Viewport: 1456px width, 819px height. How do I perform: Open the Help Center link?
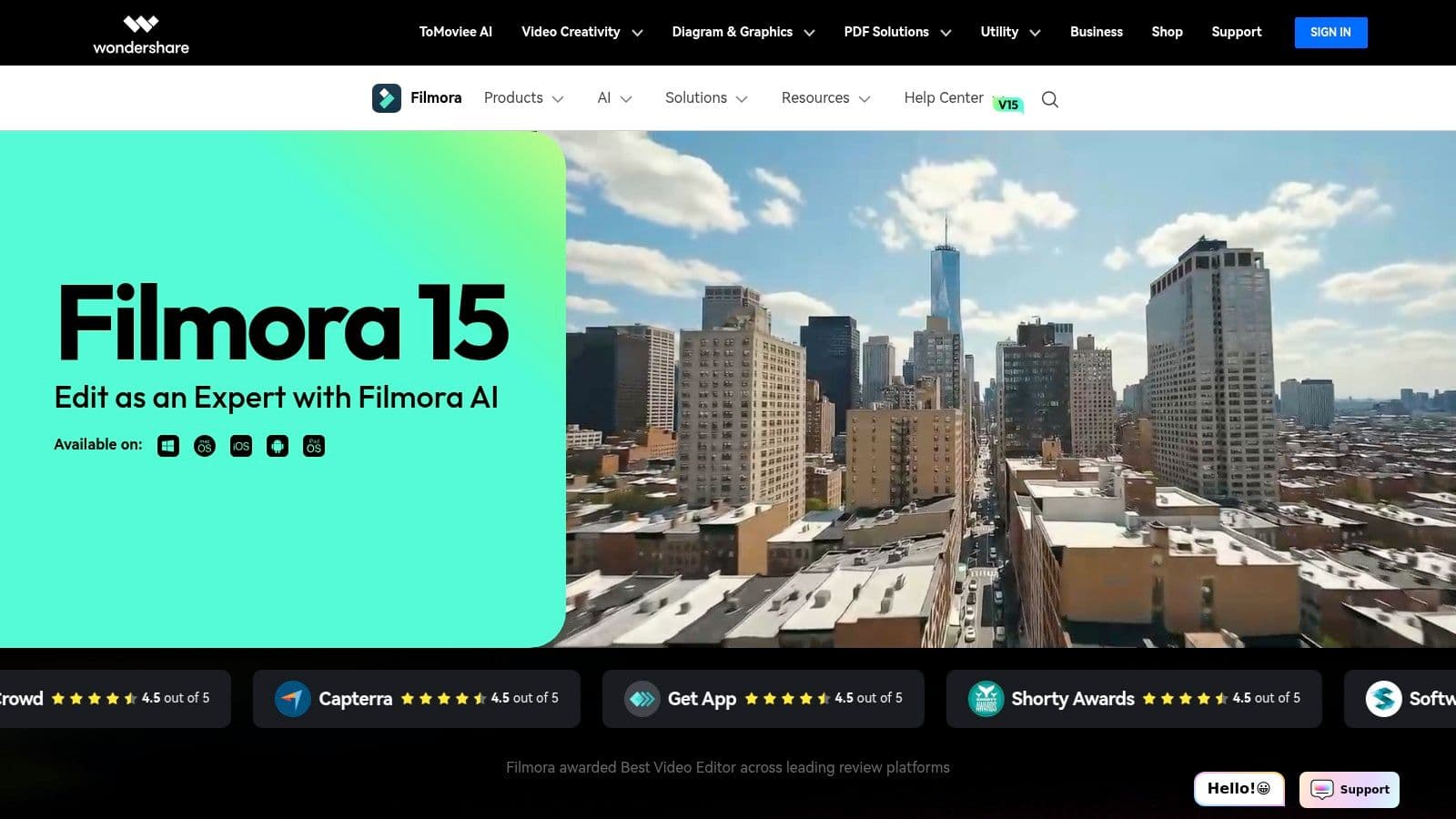coord(943,97)
